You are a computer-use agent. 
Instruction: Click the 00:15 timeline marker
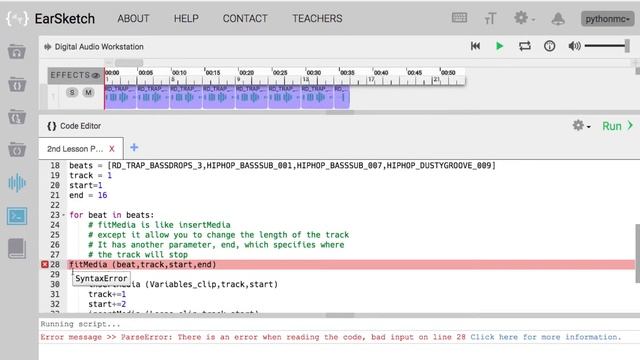pos(213,73)
